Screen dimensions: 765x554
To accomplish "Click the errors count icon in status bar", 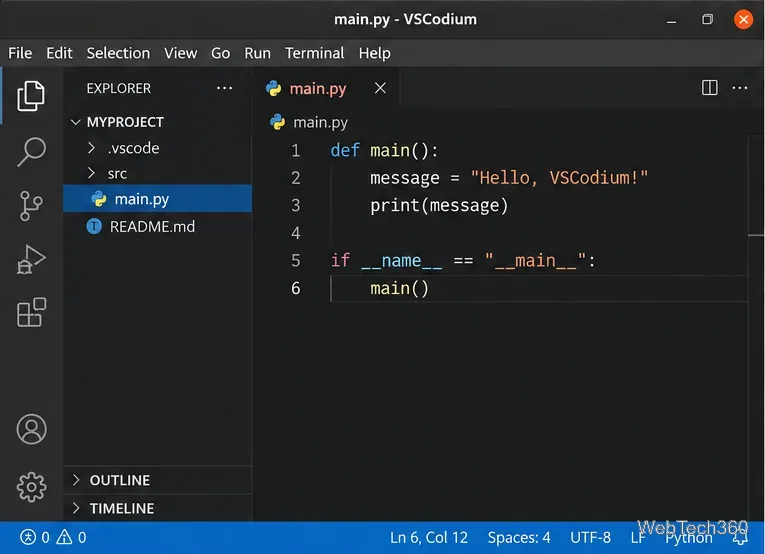I will (x=28, y=537).
